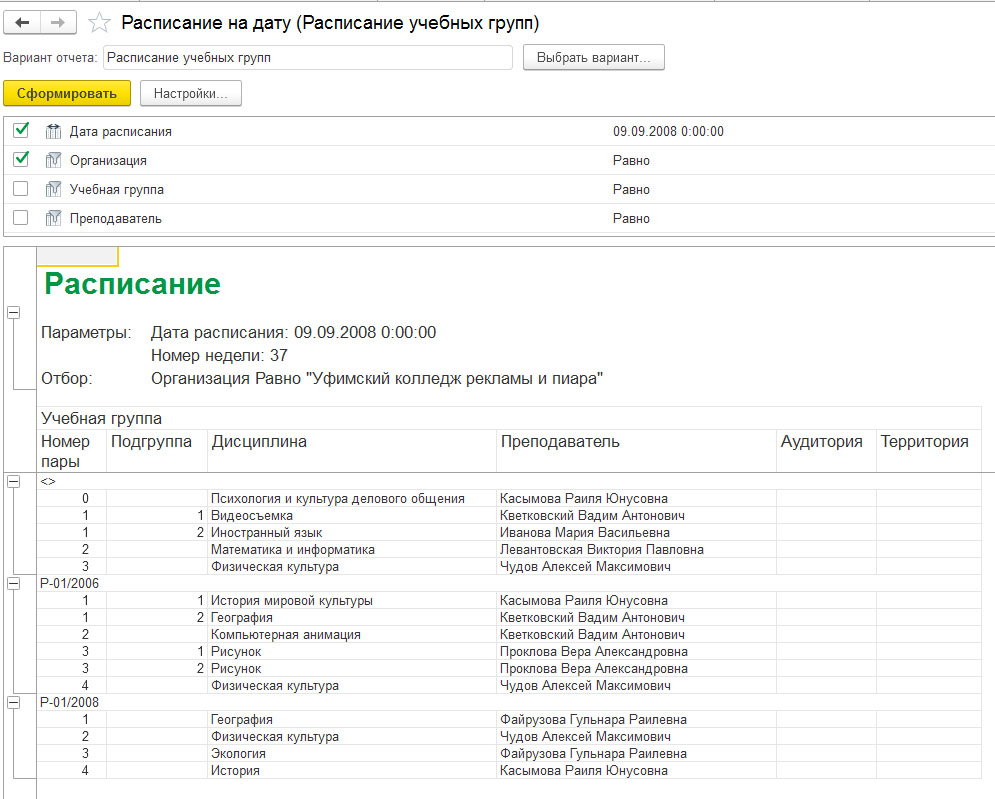Click the forward arrow navigation icon

tap(58, 23)
